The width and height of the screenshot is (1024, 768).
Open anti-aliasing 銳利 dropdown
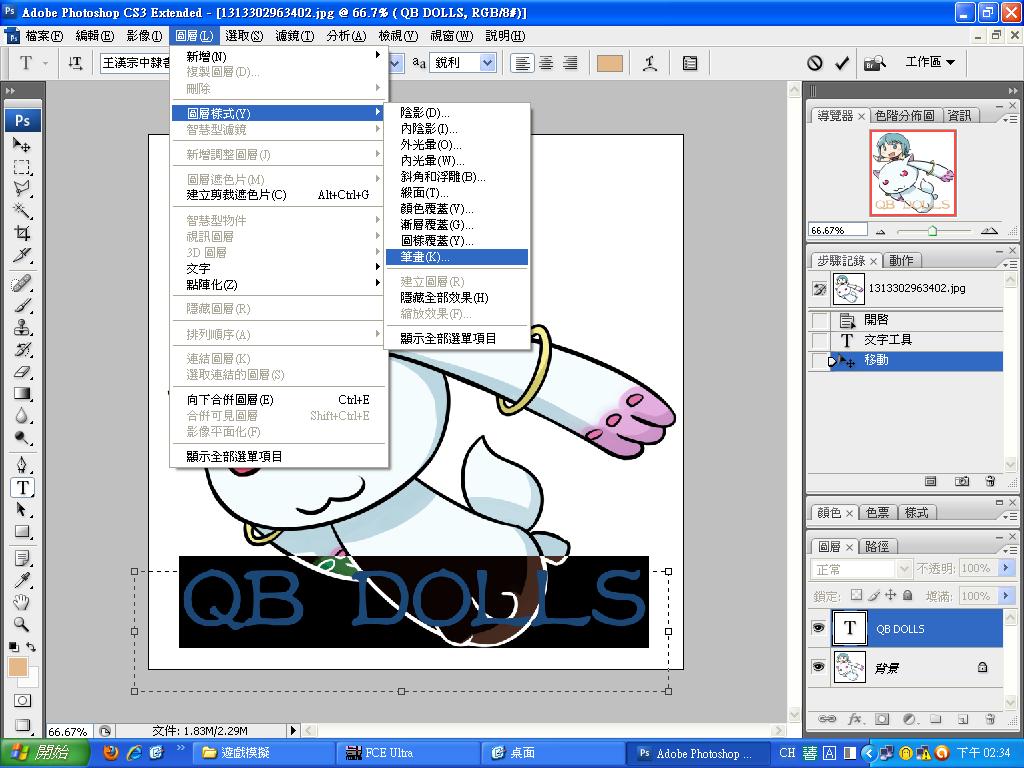(487, 63)
